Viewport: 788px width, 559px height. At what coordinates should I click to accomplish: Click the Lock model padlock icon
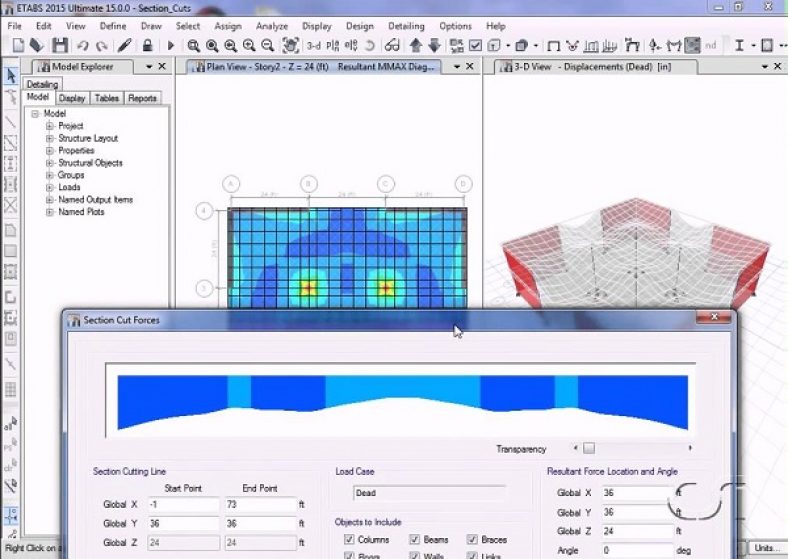pos(147,45)
